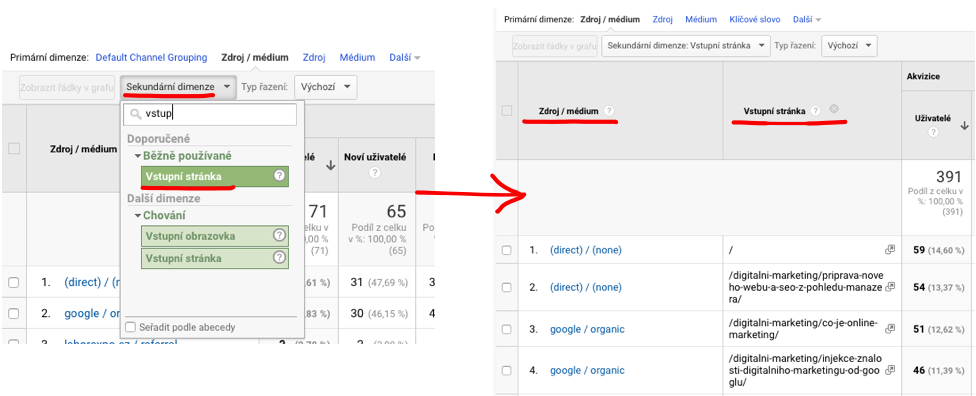This screenshot has width=976, height=396.
Task: Click Zdroj / médium column header in right table
Action: click(568, 111)
